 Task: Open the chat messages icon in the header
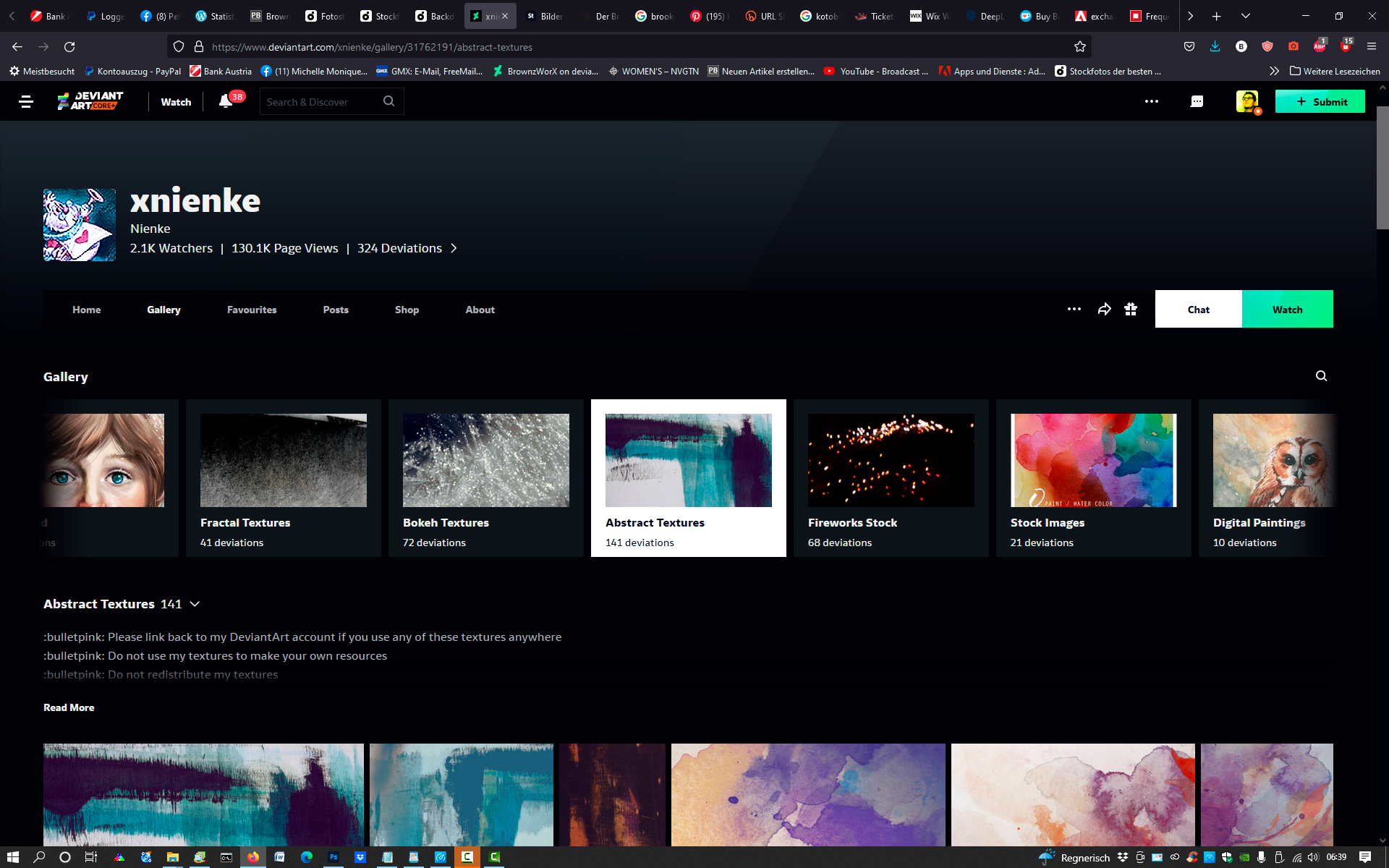(1197, 102)
